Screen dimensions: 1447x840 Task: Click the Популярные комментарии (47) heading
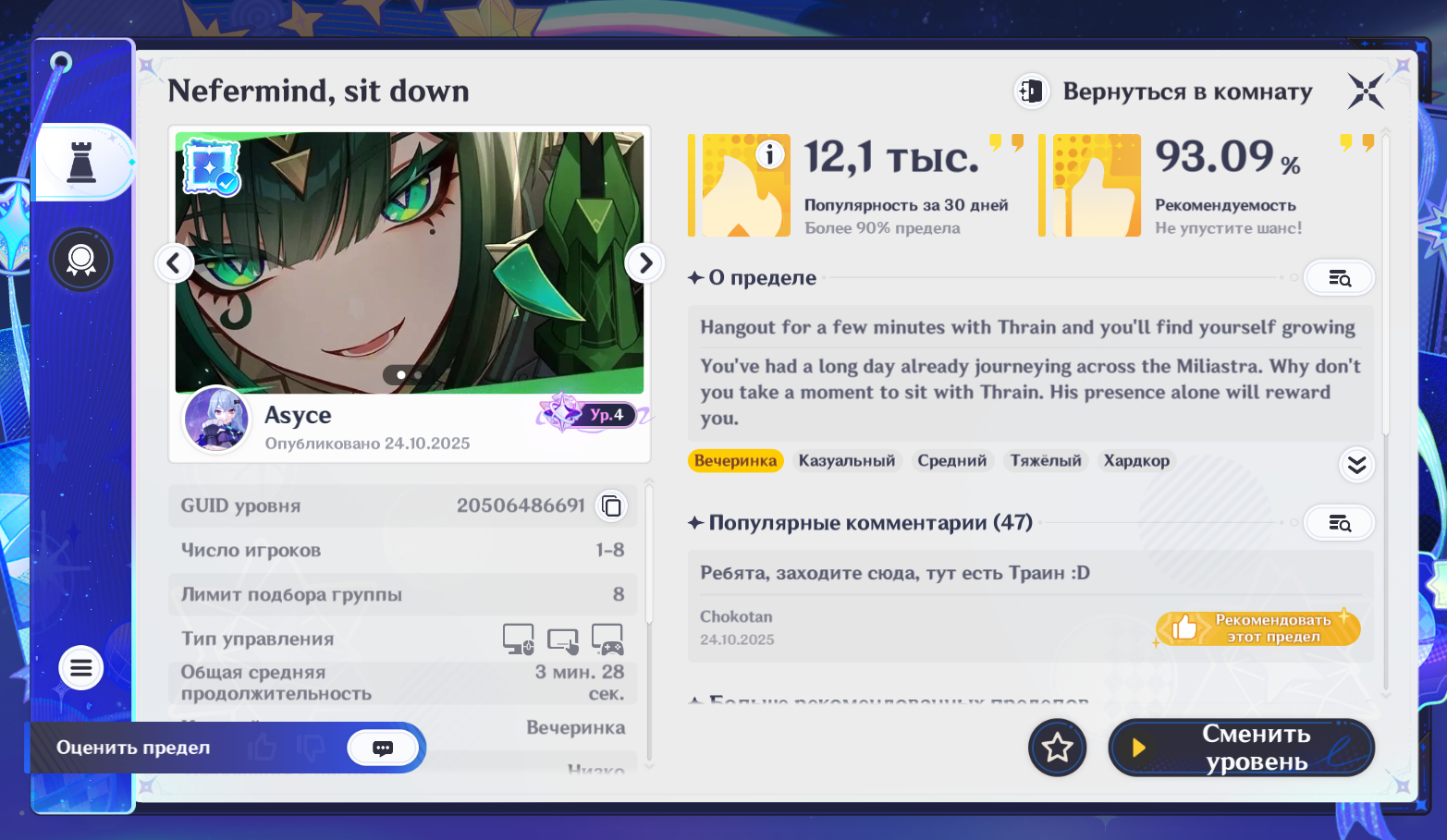pyautogui.click(x=871, y=523)
